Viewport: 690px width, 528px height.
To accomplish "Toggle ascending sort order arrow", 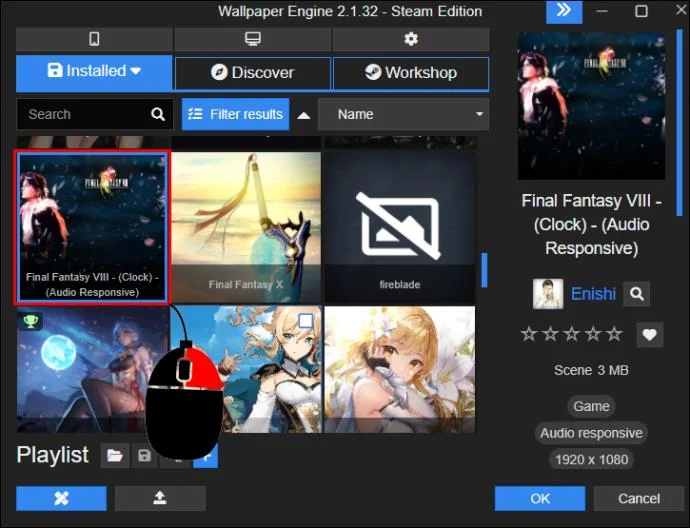I will click(x=304, y=116).
